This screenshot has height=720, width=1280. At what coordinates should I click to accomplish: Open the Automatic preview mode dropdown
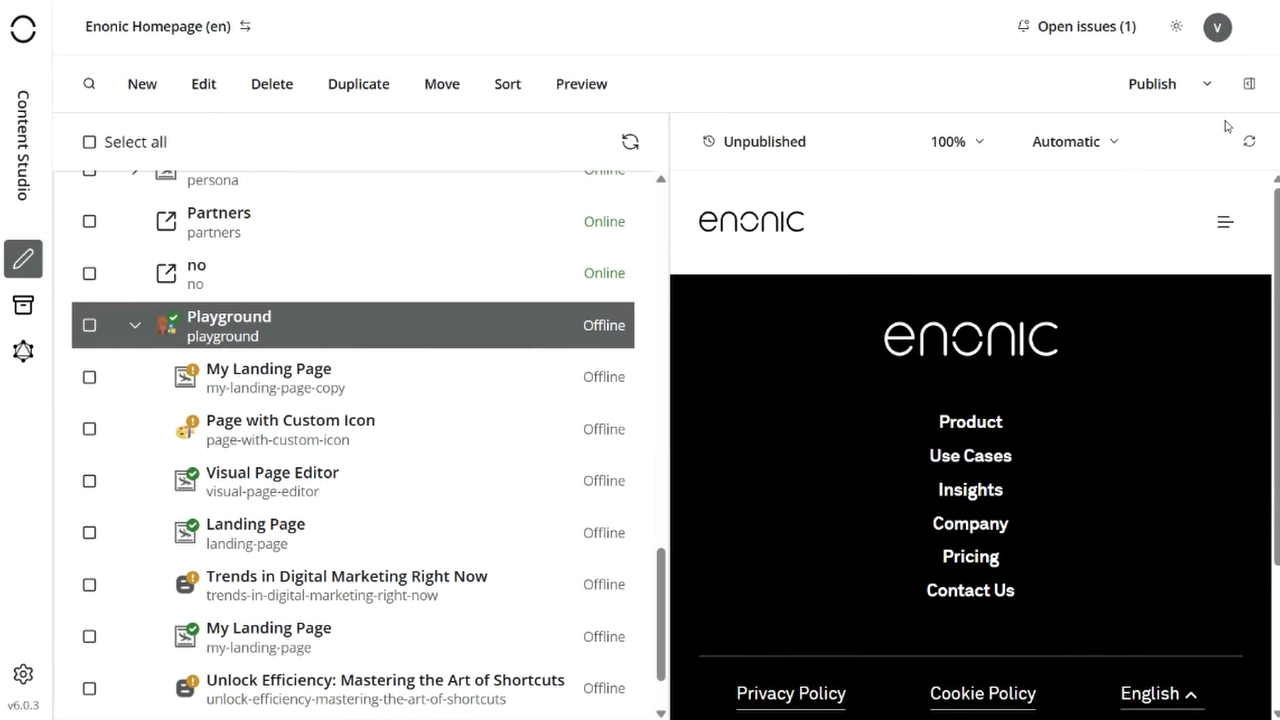(1075, 142)
